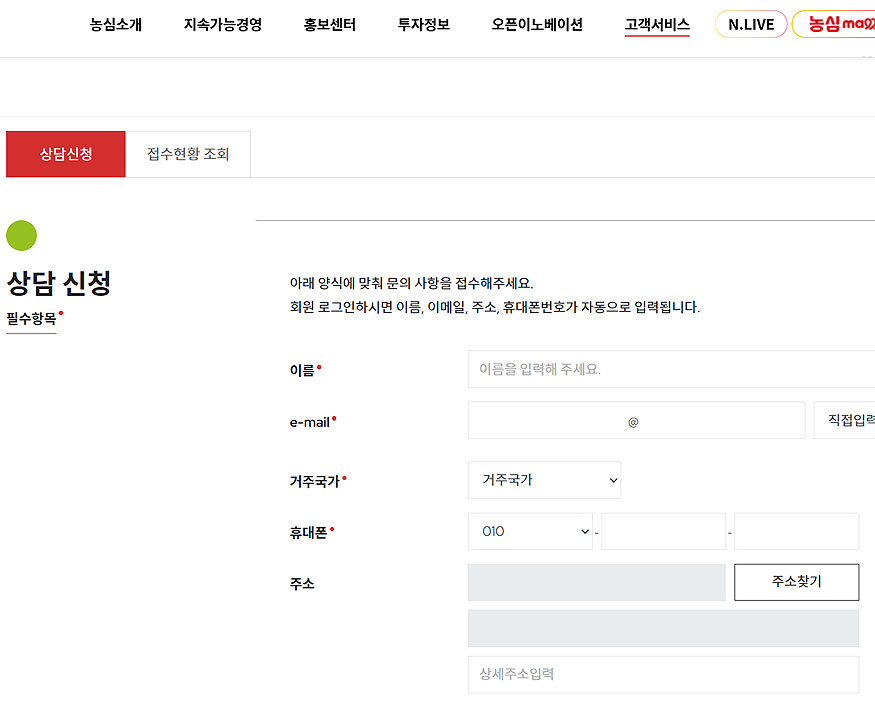Screen dimensions: 875x722
Task: Click the green circle icon above 상담 신청
Action: click(21, 236)
